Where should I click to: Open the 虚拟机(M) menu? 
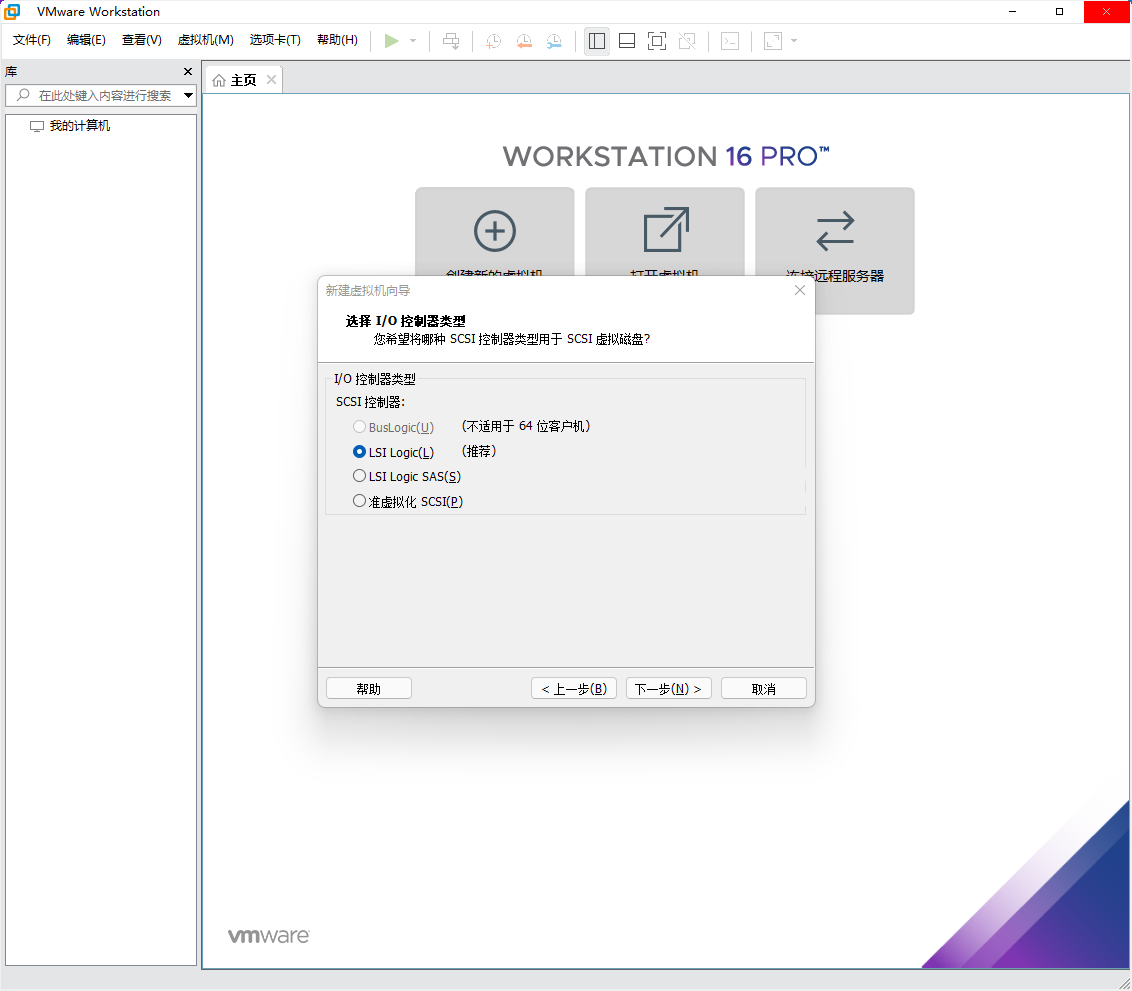[206, 40]
